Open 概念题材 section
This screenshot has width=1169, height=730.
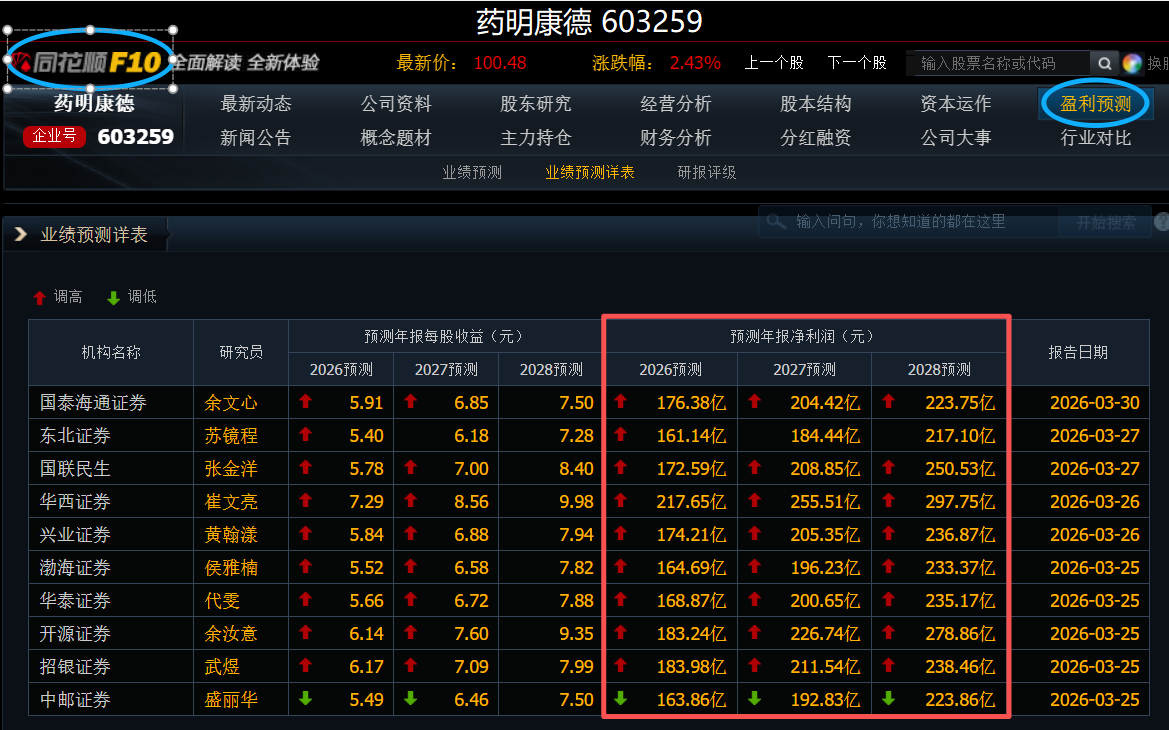[x=396, y=138]
